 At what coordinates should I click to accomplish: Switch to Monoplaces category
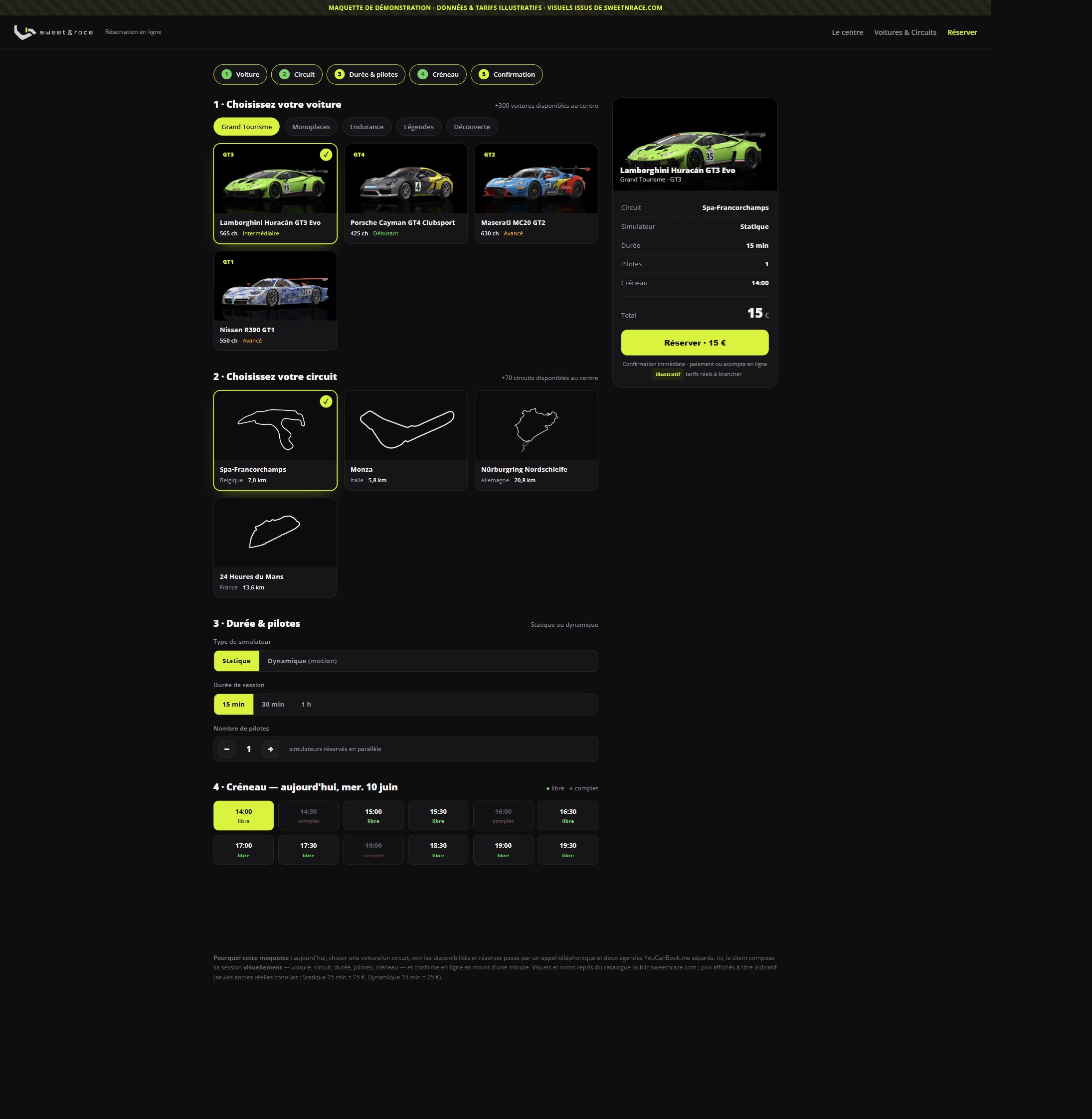[311, 127]
